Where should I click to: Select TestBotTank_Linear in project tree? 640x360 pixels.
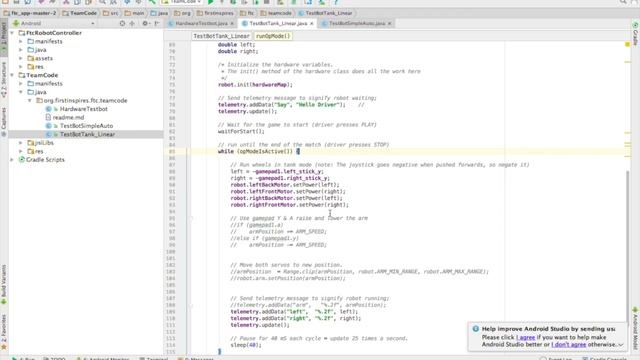click(x=87, y=134)
